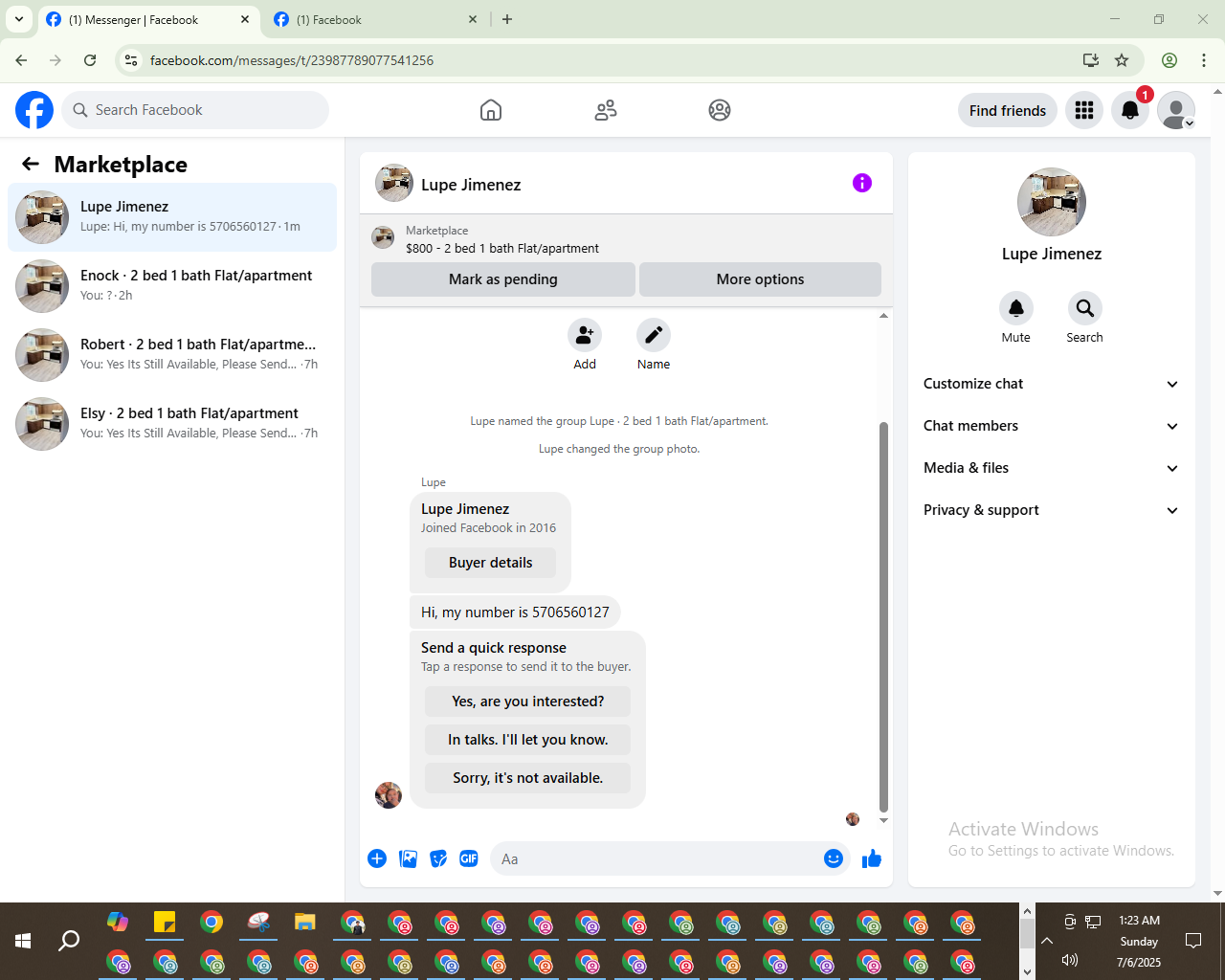Click the browser address bar URL

[x=292, y=60]
